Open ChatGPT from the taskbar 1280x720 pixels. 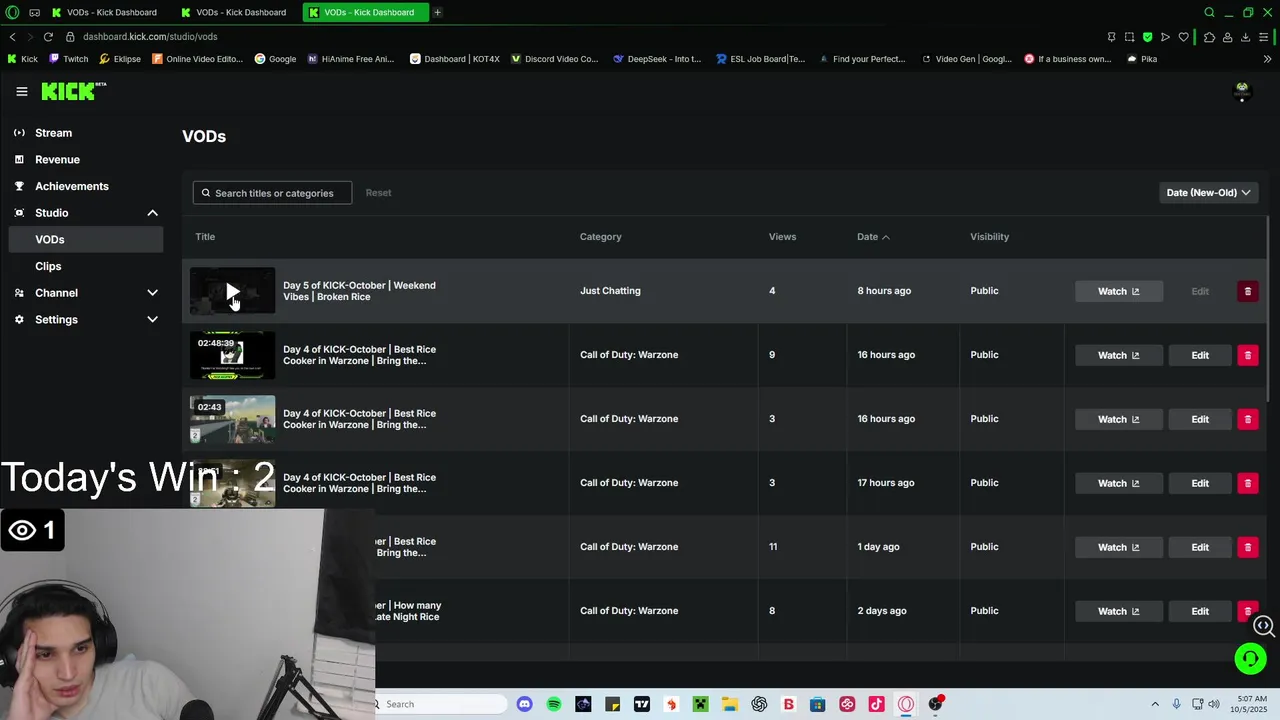[x=759, y=704]
